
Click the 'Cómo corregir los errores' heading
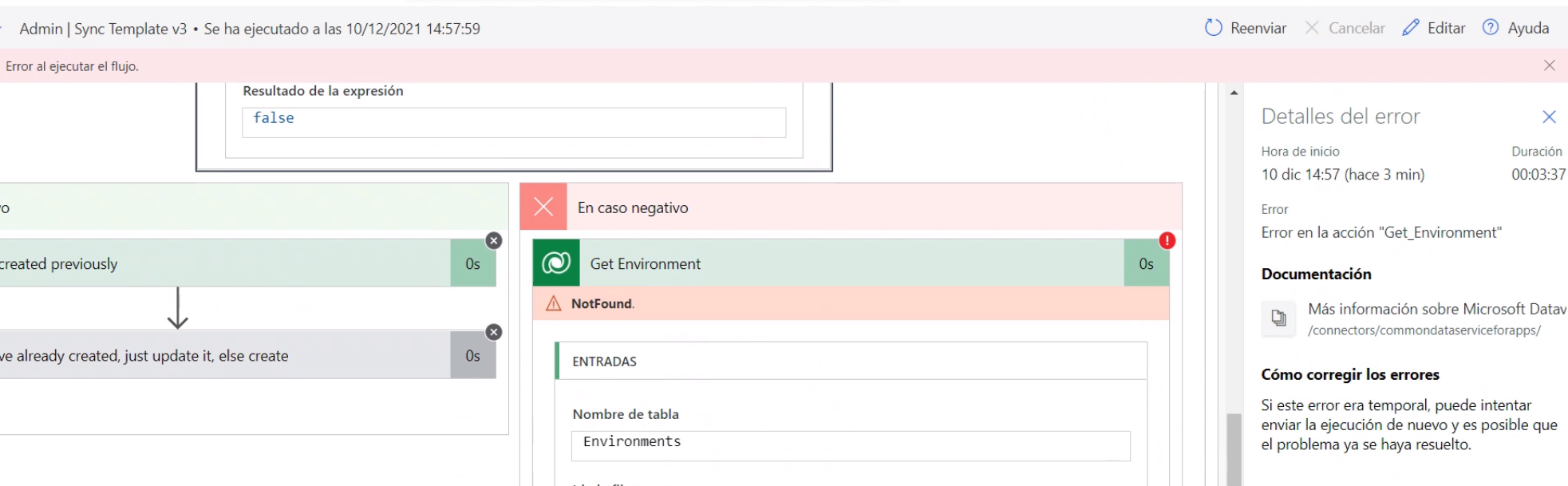tap(1350, 374)
